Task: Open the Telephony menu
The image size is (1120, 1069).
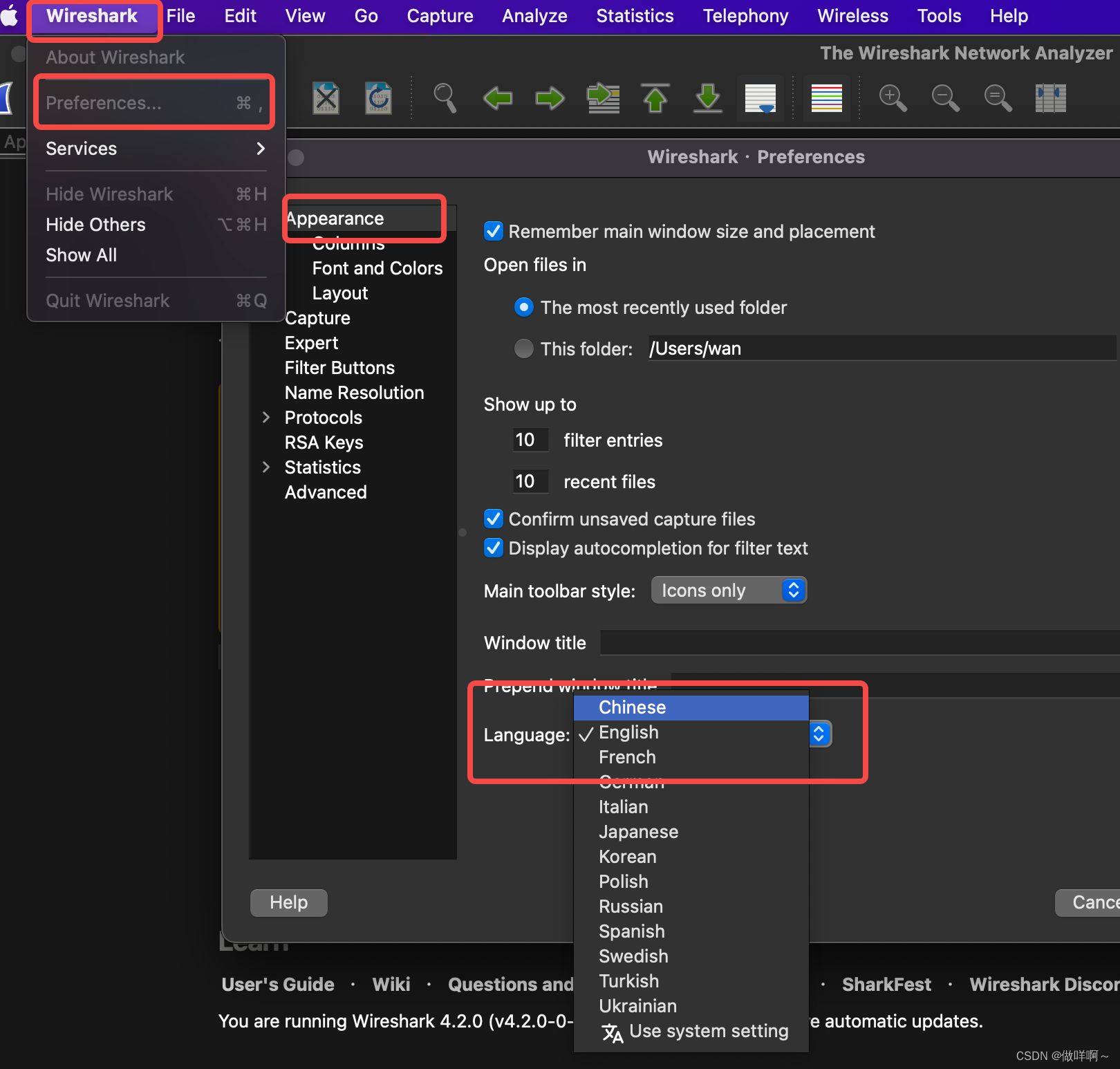Action: 746,16
